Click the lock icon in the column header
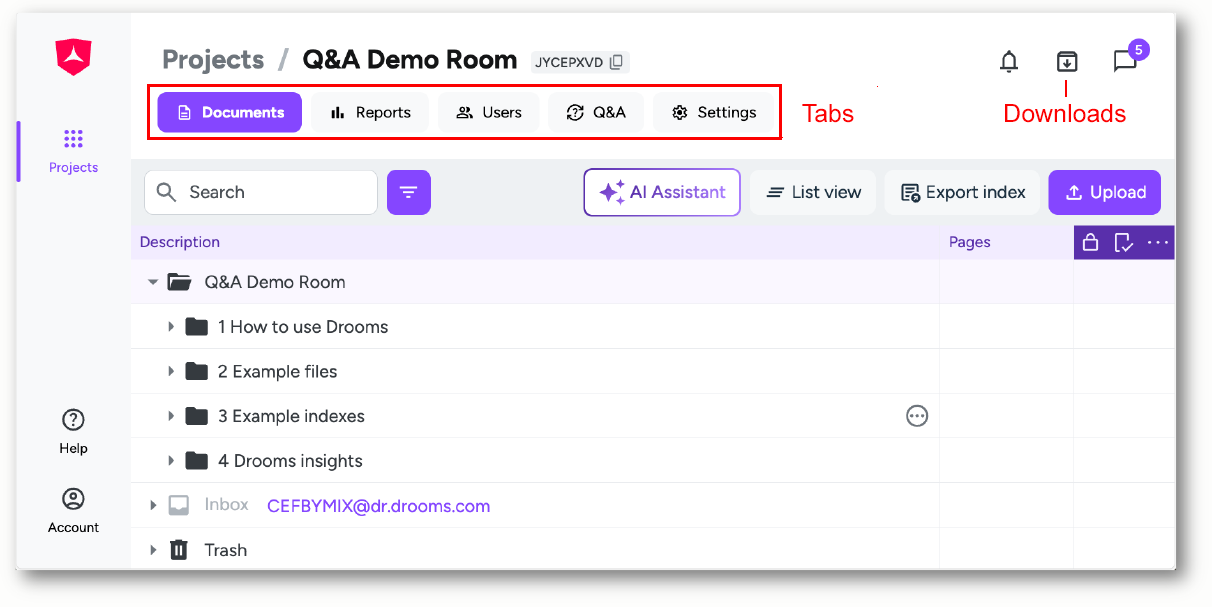1212x607 pixels. coord(1091,242)
